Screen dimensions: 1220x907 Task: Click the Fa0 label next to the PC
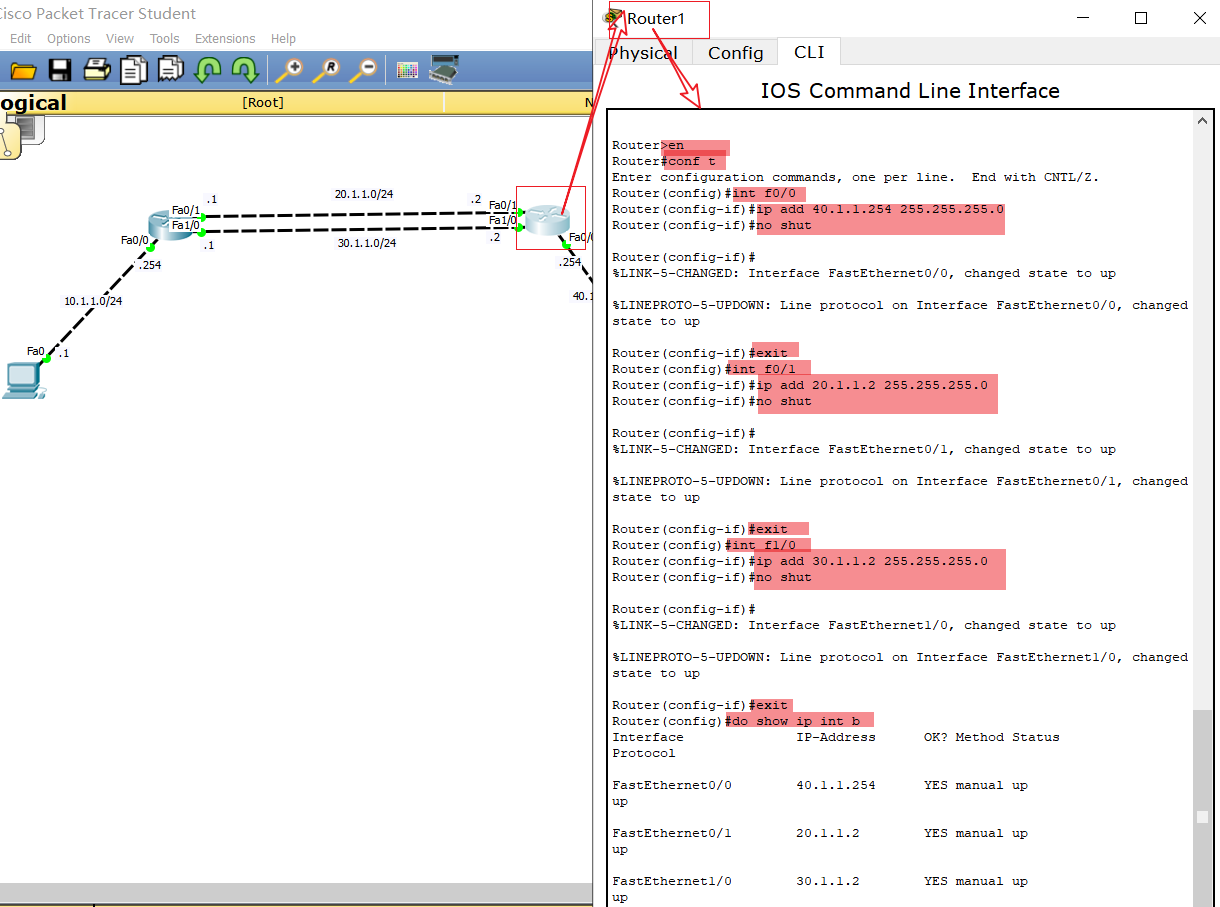(x=36, y=351)
